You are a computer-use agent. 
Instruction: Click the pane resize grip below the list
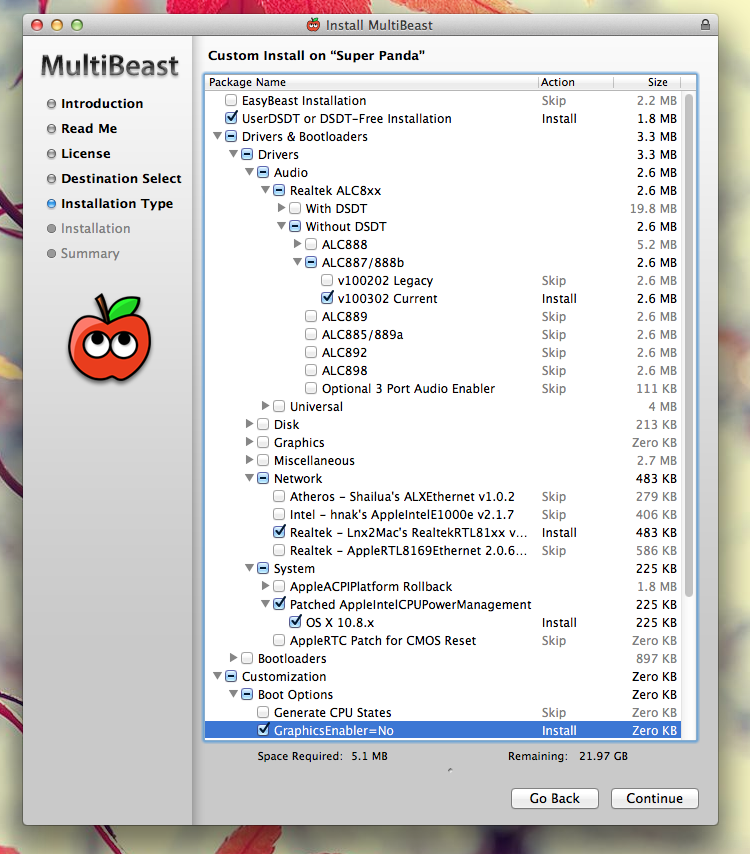pos(450,770)
